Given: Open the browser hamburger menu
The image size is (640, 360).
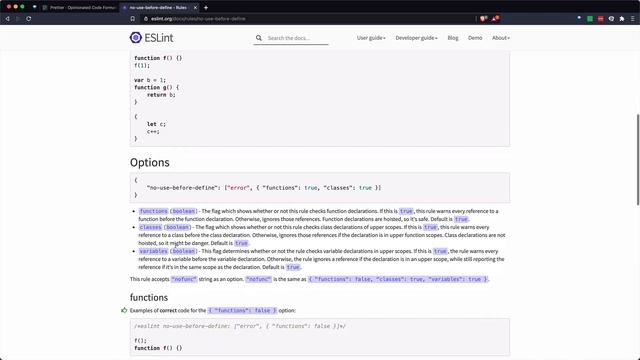Looking at the screenshot, I should 633,18.
